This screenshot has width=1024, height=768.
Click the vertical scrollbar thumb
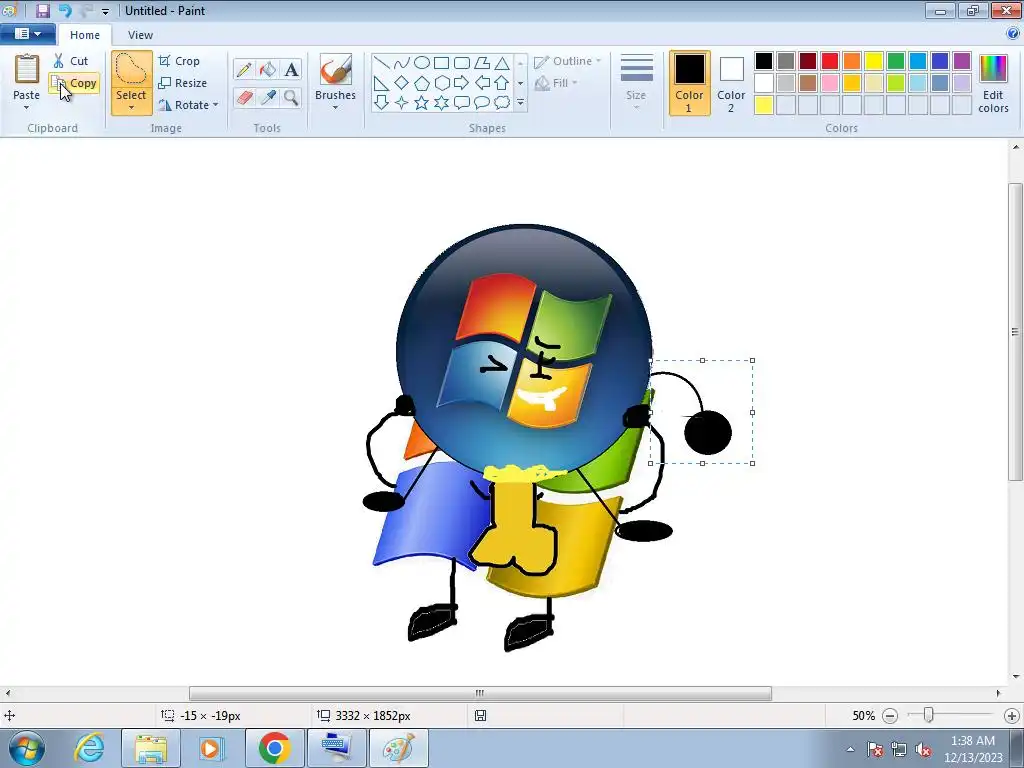[x=1015, y=332]
